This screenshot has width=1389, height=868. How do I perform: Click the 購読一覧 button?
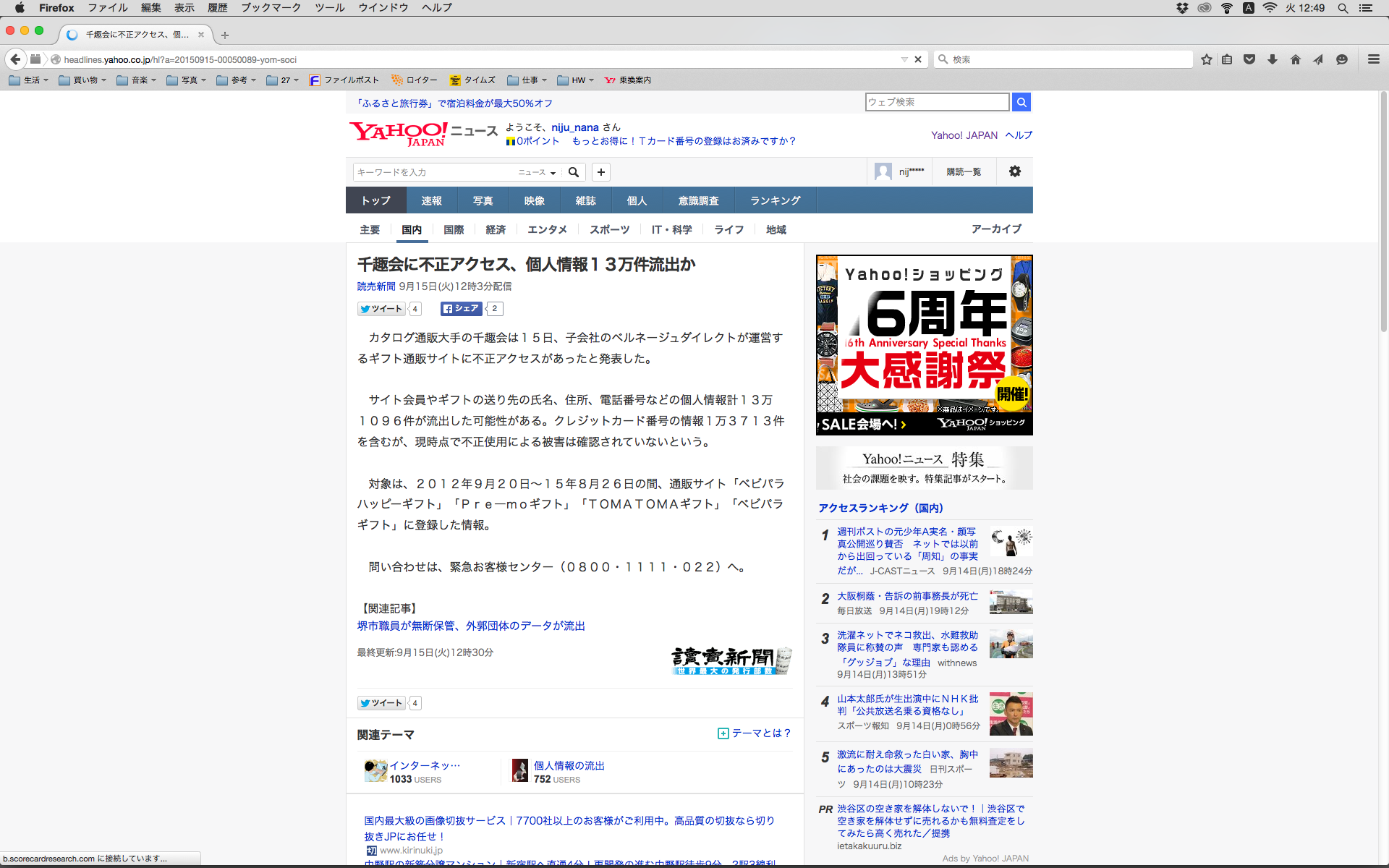click(964, 172)
